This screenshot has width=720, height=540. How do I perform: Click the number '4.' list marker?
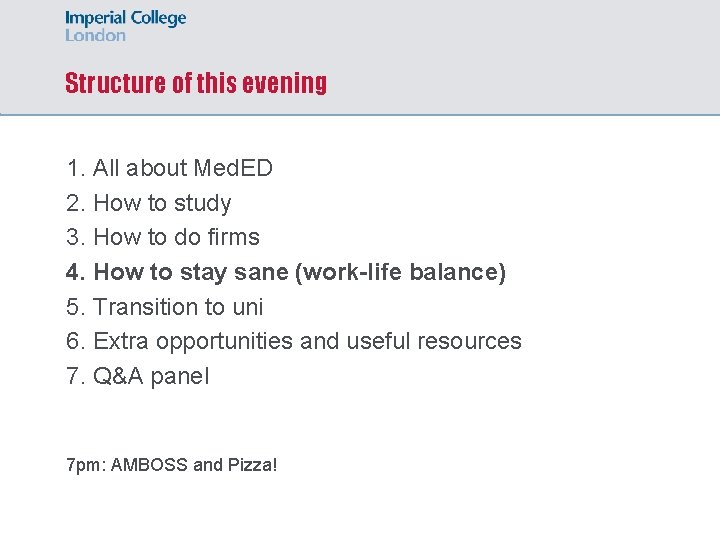[x=76, y=272]
